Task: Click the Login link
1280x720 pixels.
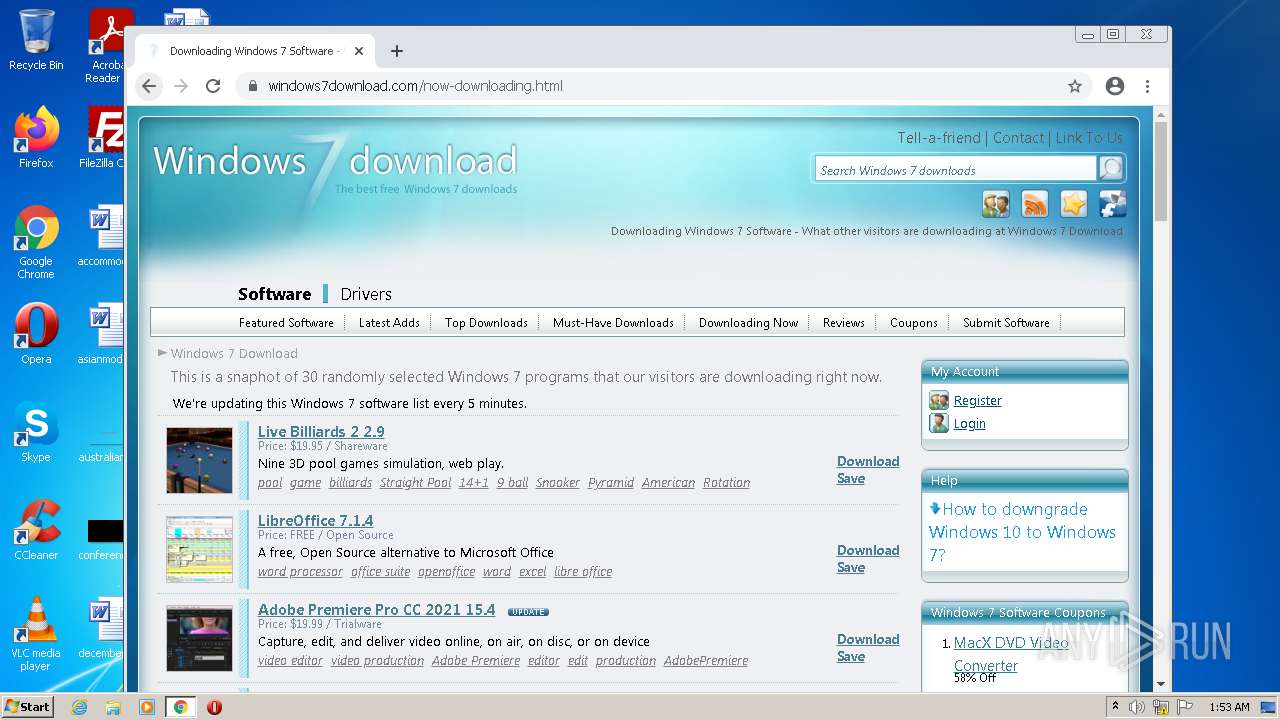Action: point(969,423)
